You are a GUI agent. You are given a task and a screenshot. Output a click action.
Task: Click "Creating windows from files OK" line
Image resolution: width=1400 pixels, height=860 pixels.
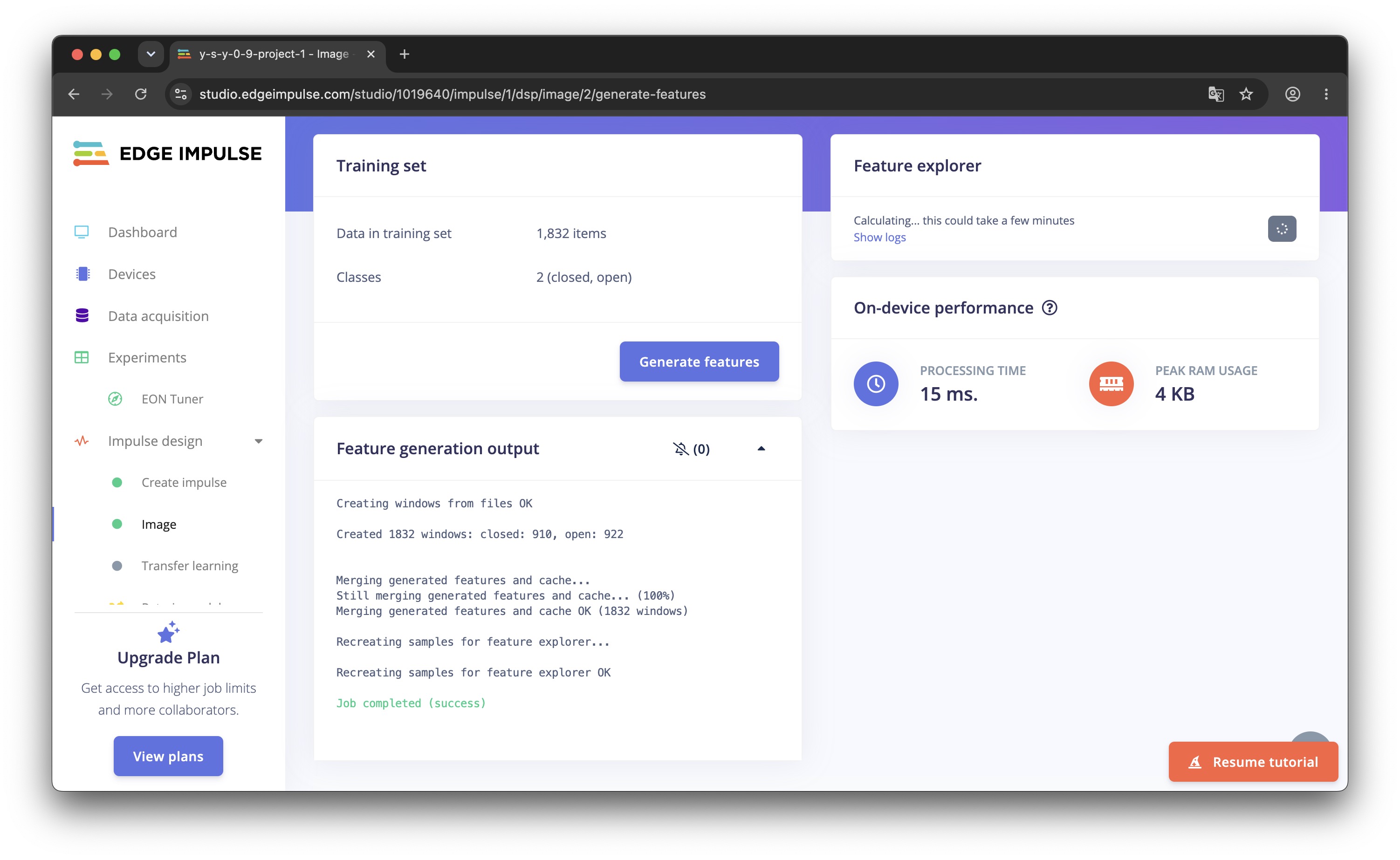click(434, 503)
